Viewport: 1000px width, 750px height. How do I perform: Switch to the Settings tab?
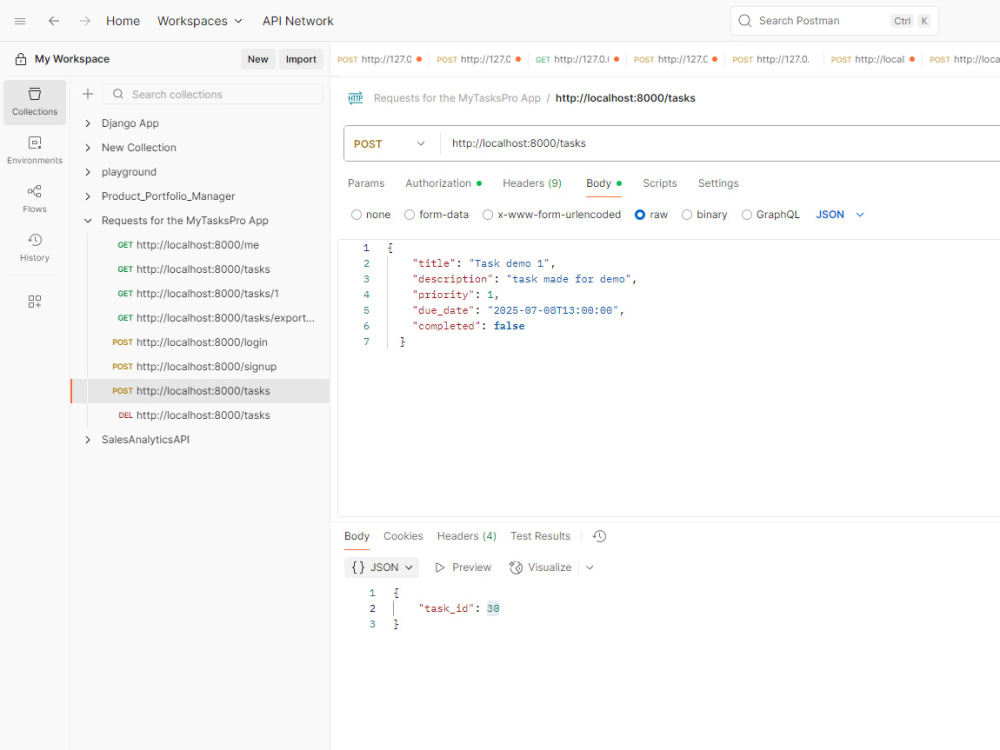pos(718,184)
